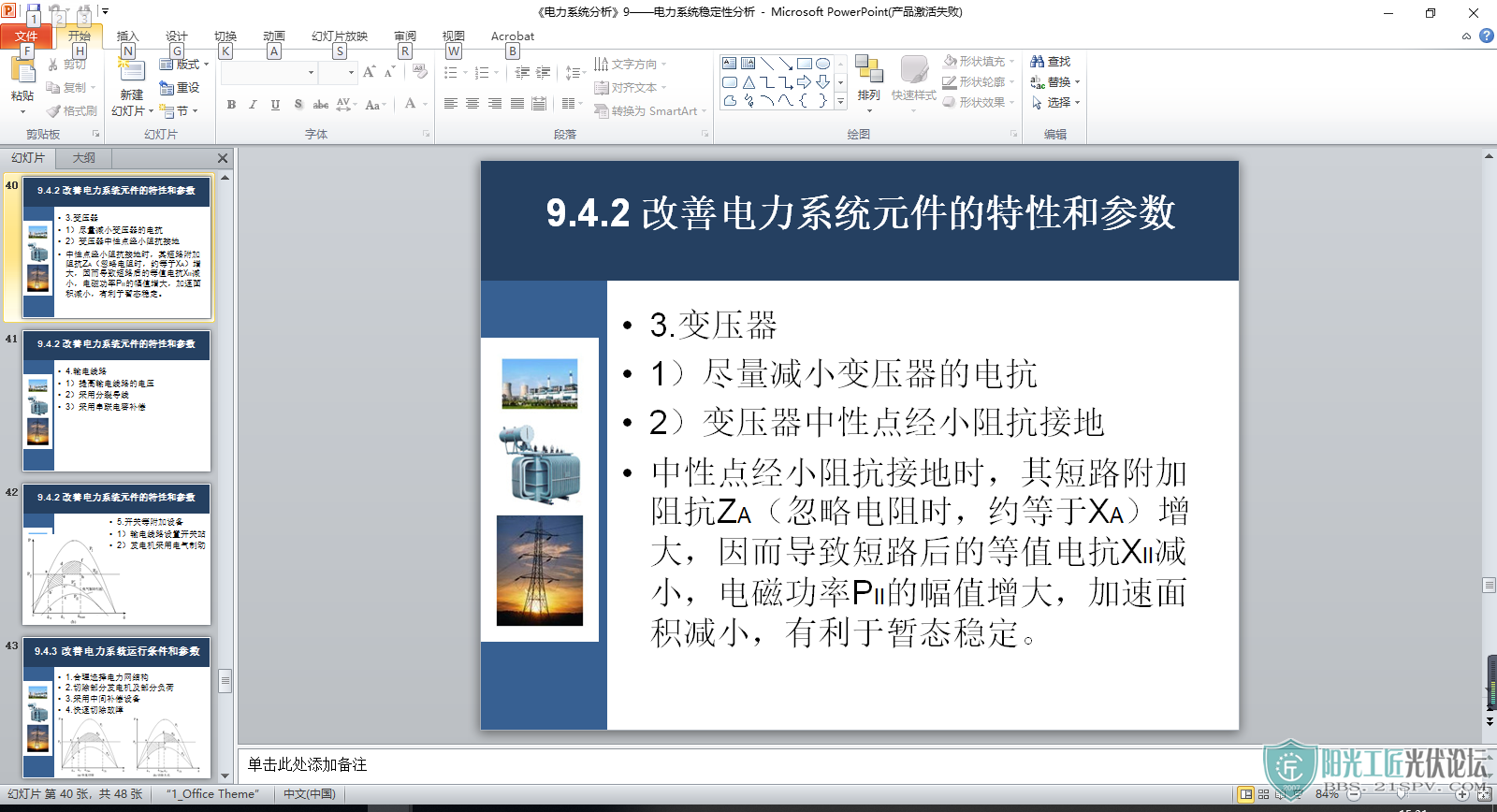Open the Font dialog launcher

coord(426,135)
